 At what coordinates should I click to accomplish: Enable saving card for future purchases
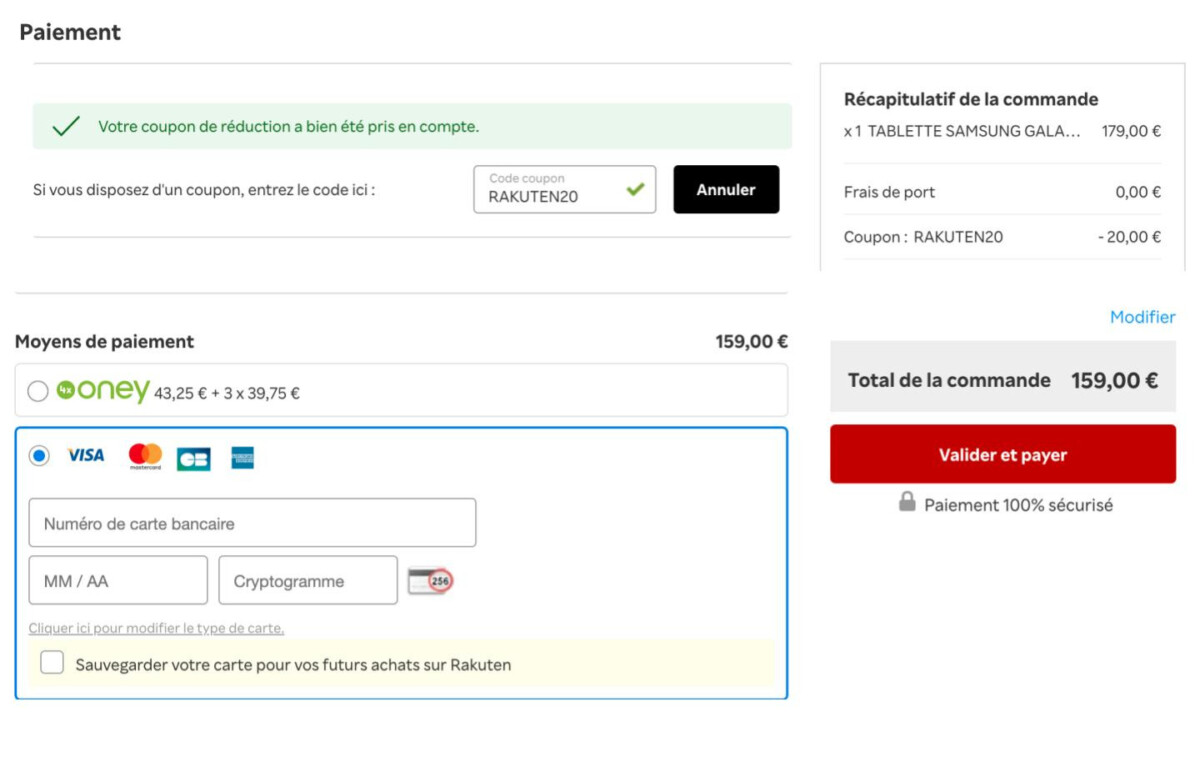(x=52, y=663)
